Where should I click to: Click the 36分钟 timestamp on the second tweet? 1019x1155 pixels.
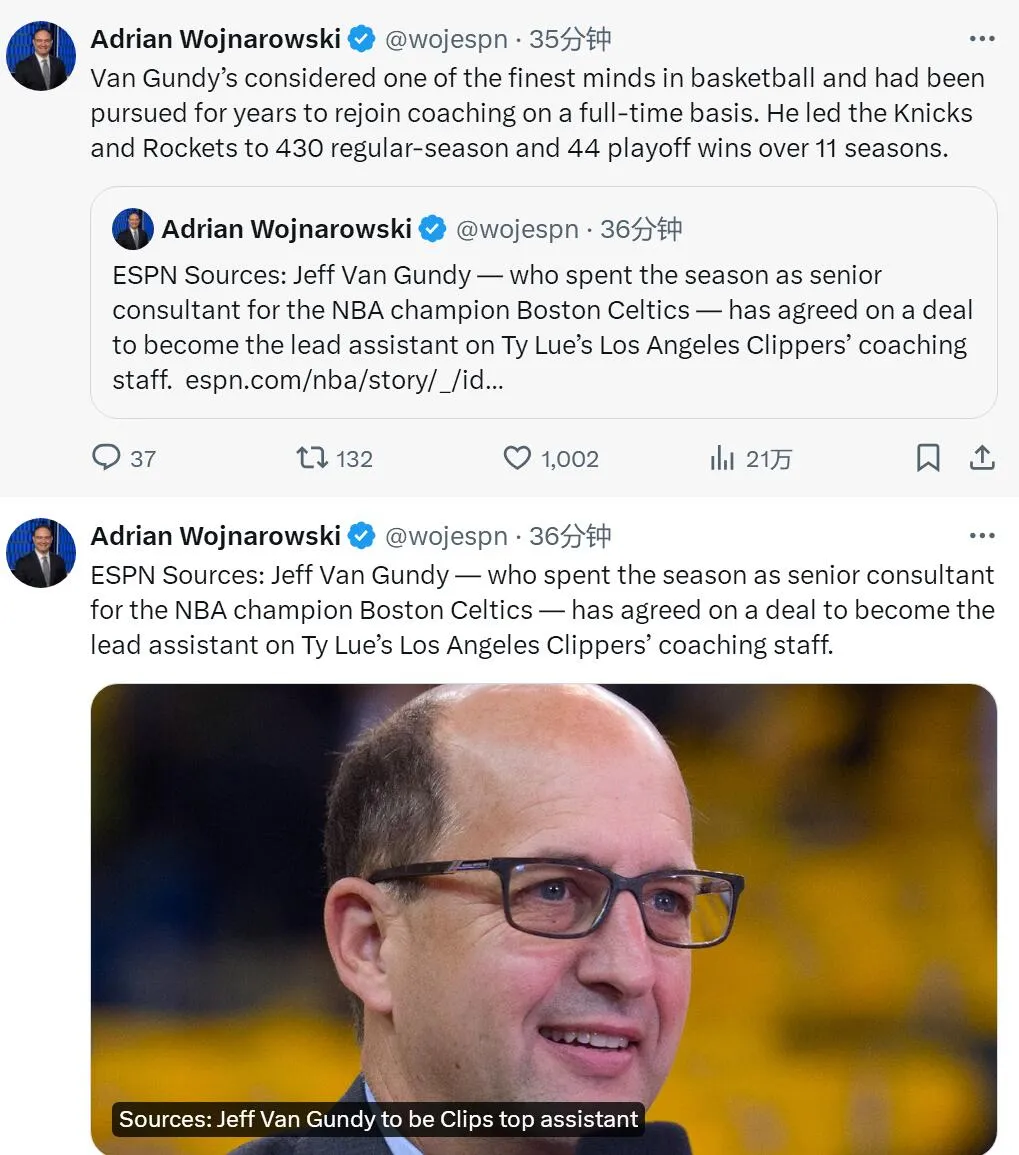[x=569, y=536]
